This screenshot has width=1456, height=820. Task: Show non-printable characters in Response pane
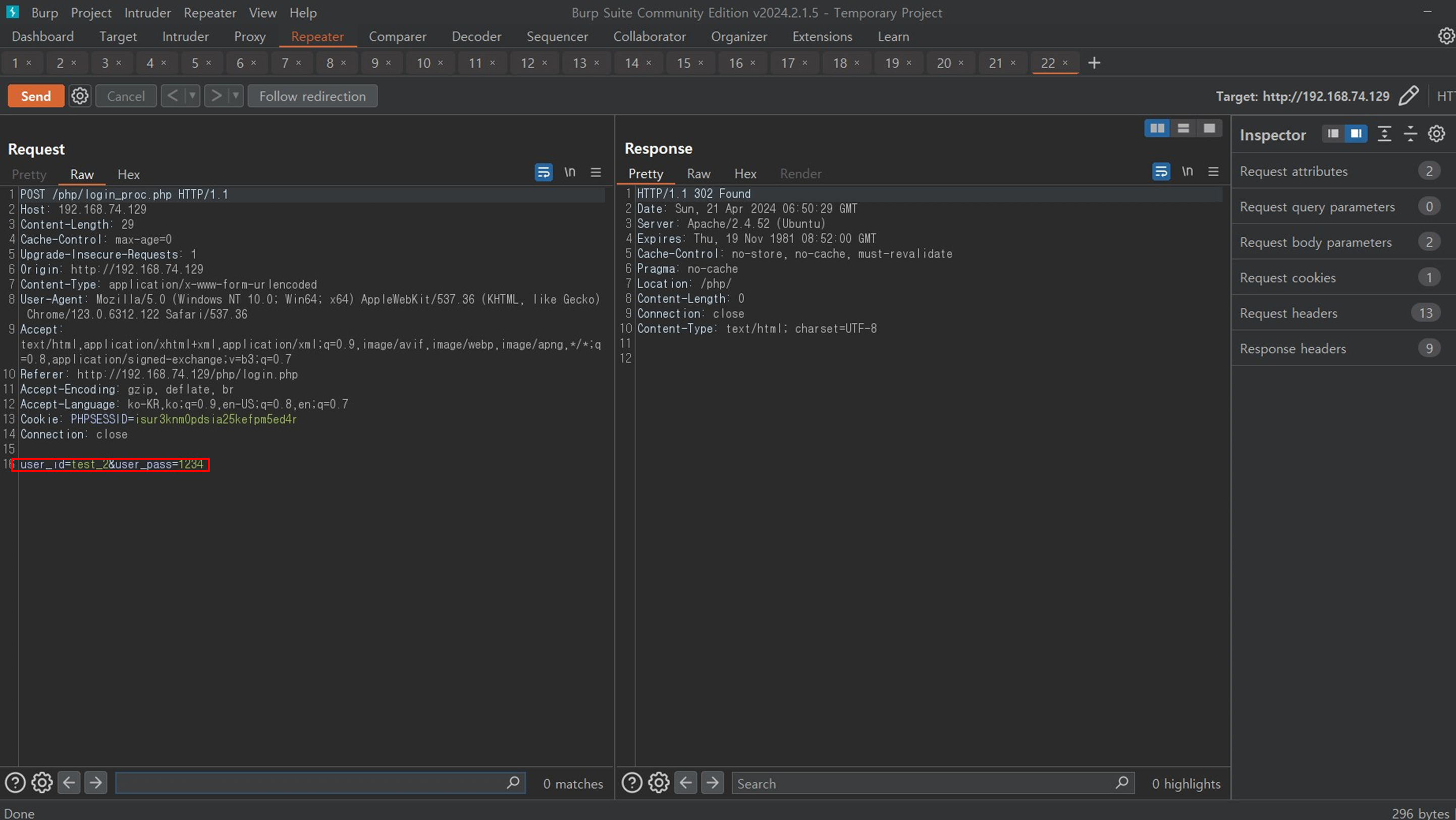pos(1188,171)
